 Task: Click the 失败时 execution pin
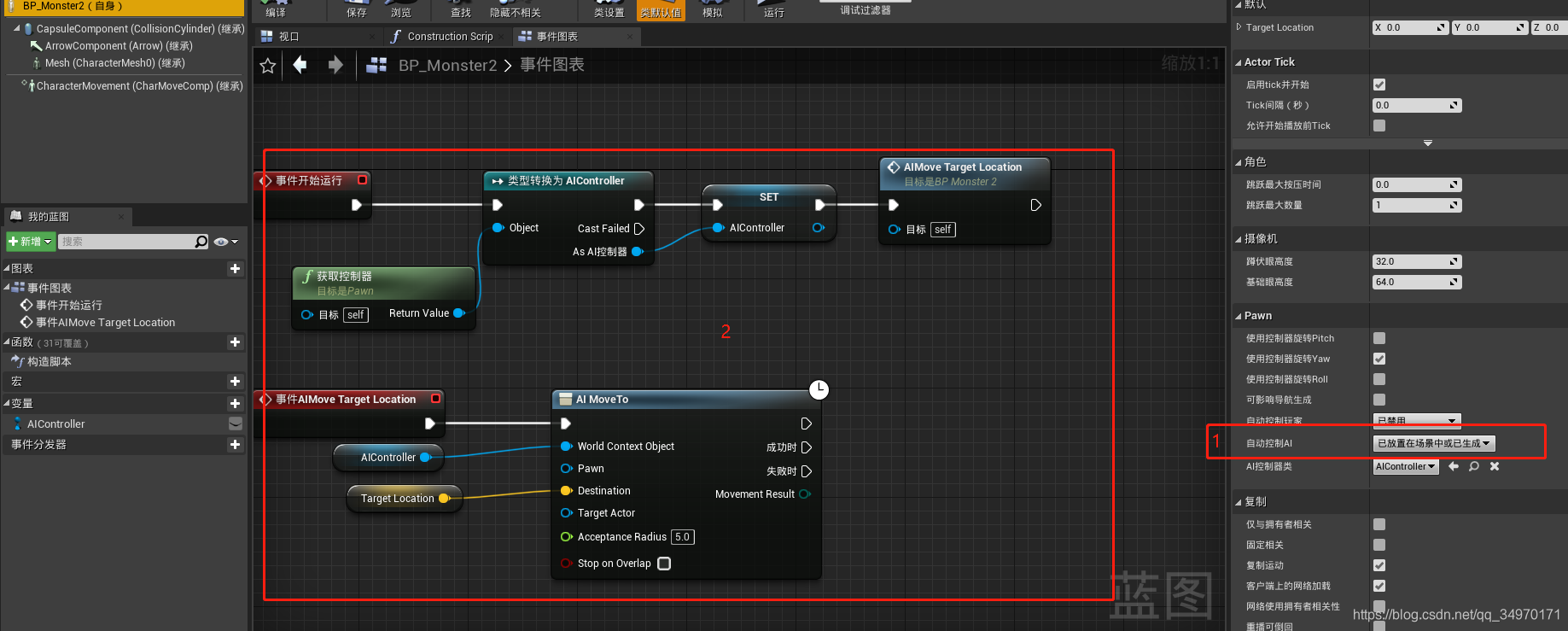pos(806,471)
